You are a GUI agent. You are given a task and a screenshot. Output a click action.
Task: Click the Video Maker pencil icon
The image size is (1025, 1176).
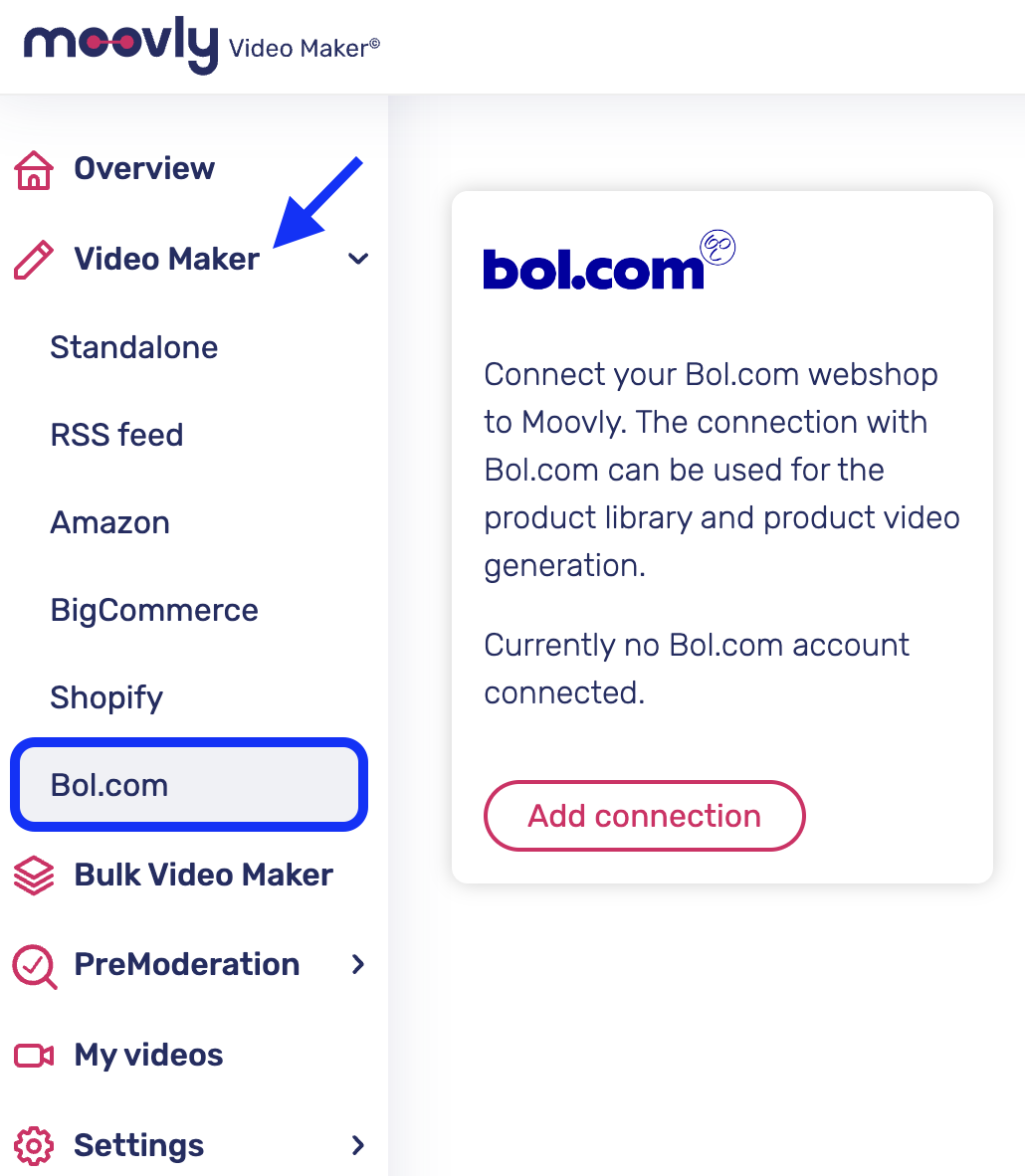(34, 260)
